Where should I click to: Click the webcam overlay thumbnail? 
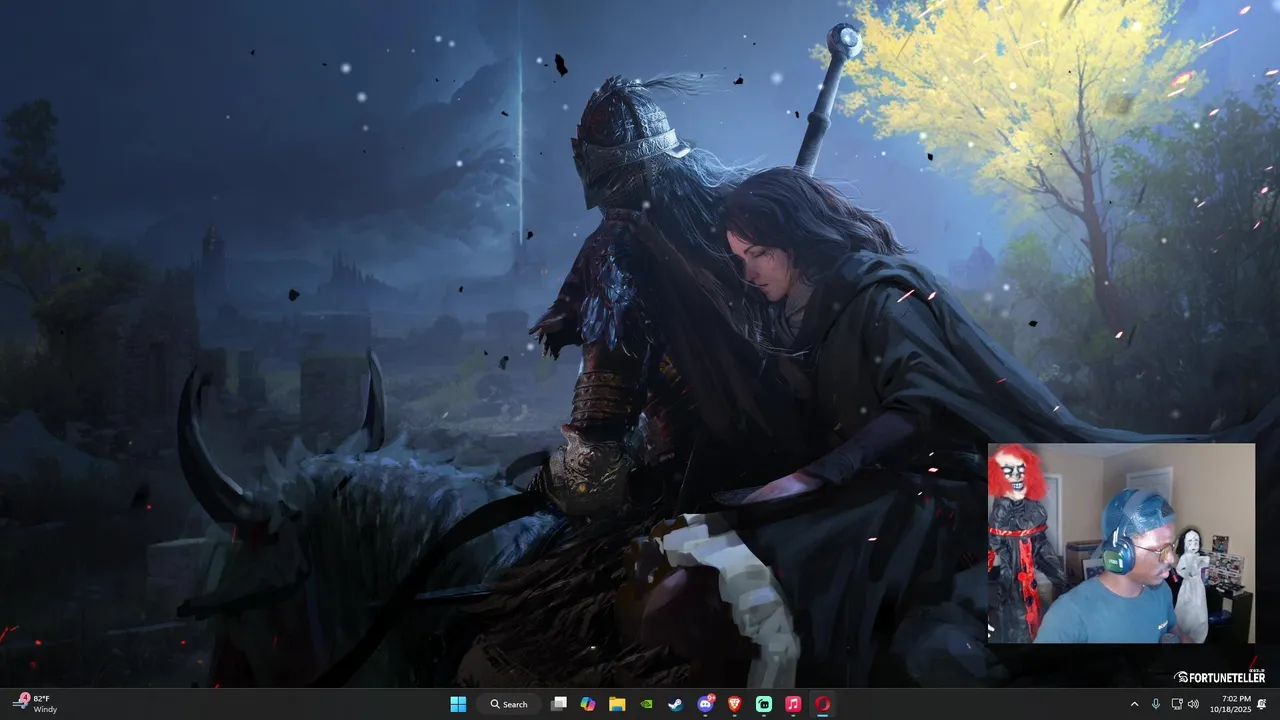[x=1121, y=543]
